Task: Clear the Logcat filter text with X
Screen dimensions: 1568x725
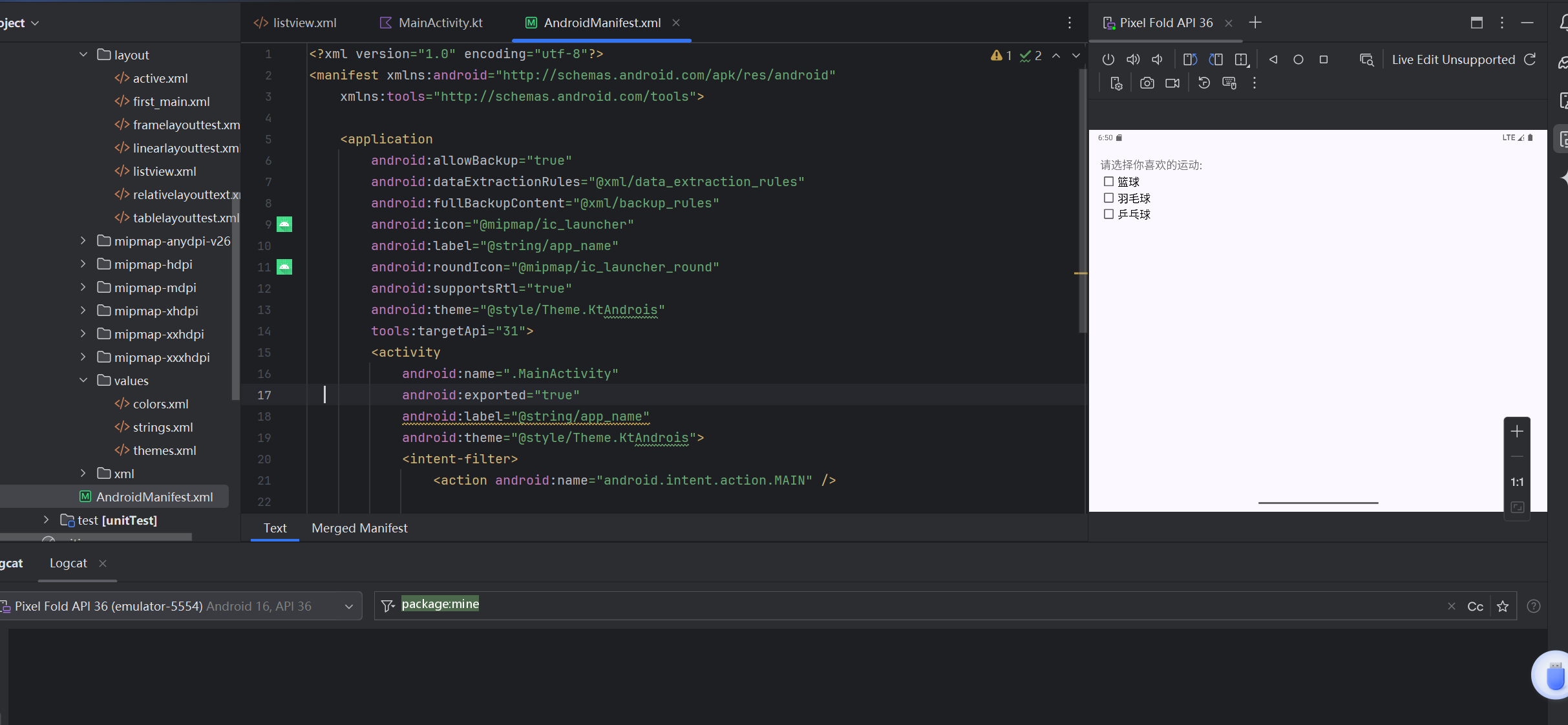Action: (x=1452, y=606)
